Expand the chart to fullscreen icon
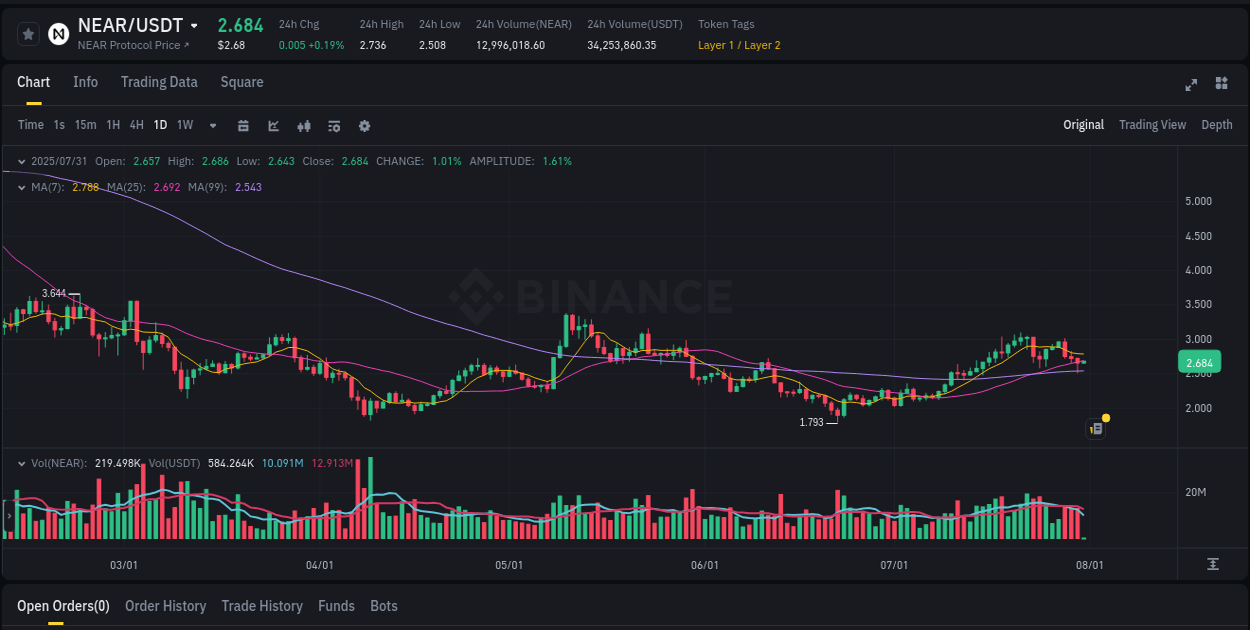The width and height of the screenshot is (1250, 630). [x=1191, y=85]
